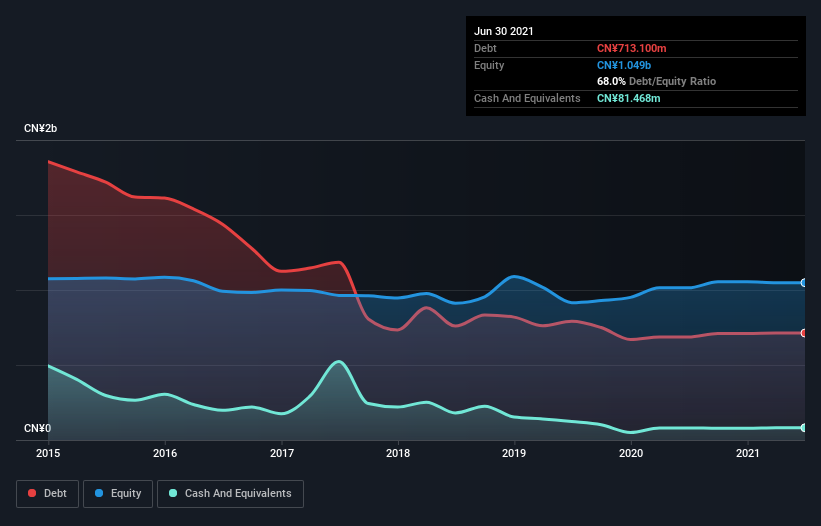The image size is (821, 526).
Task: Click the 2021 x-axis label
Action: [748, 453]
